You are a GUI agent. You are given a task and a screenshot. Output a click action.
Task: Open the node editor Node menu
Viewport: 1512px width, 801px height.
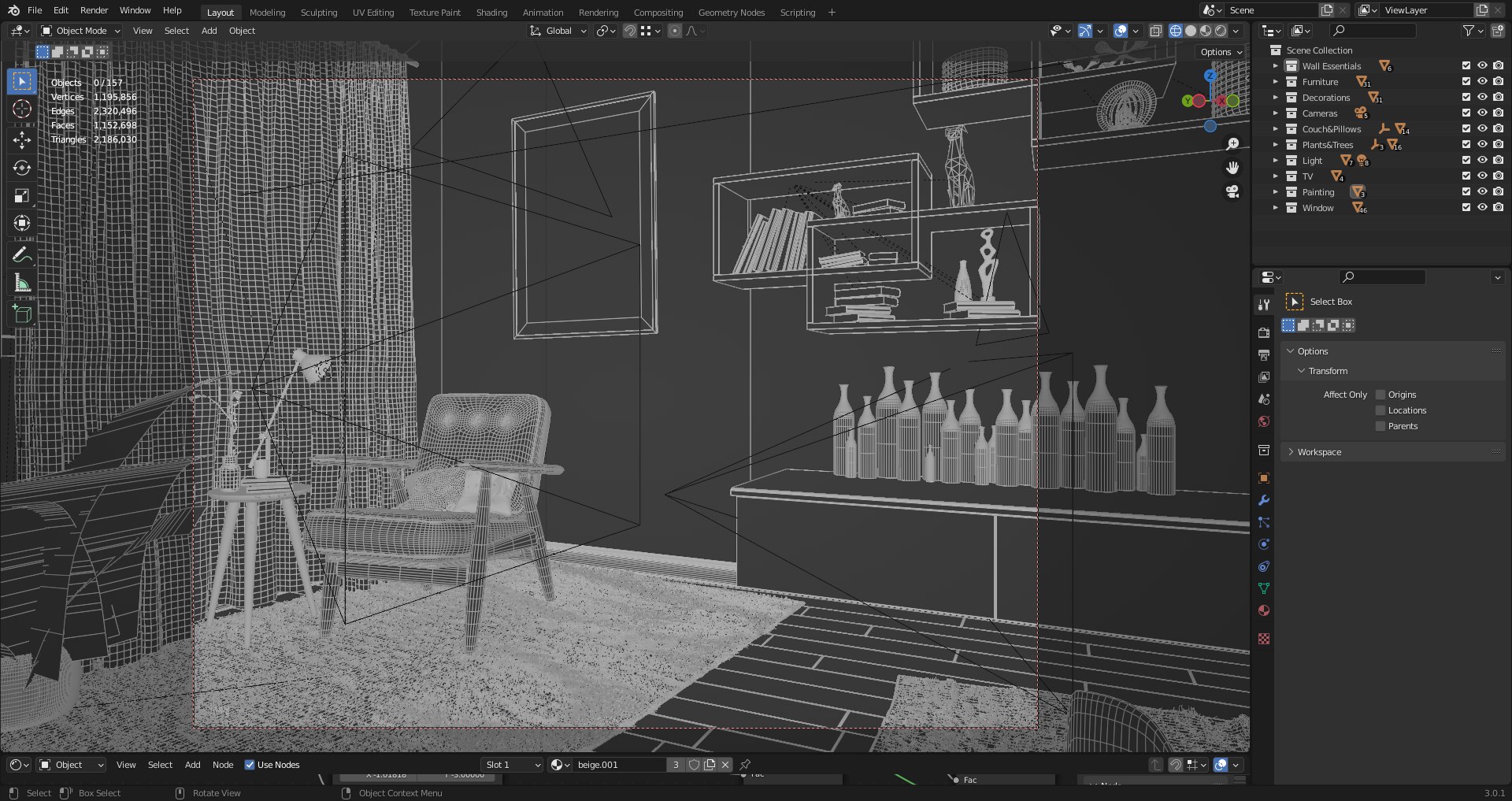click(x=223, y=765)
